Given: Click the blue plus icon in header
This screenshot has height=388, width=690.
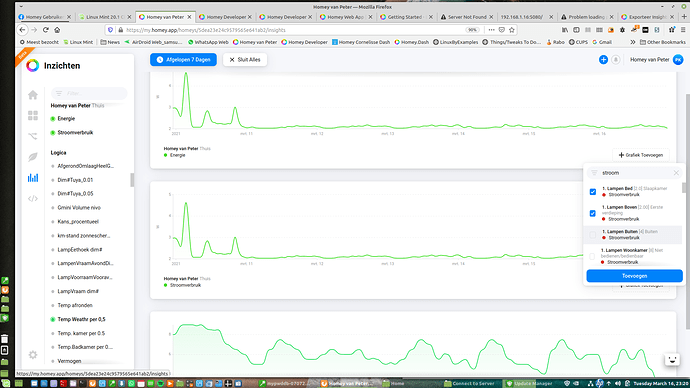Looking at the screenshot, I should [603, 59].
